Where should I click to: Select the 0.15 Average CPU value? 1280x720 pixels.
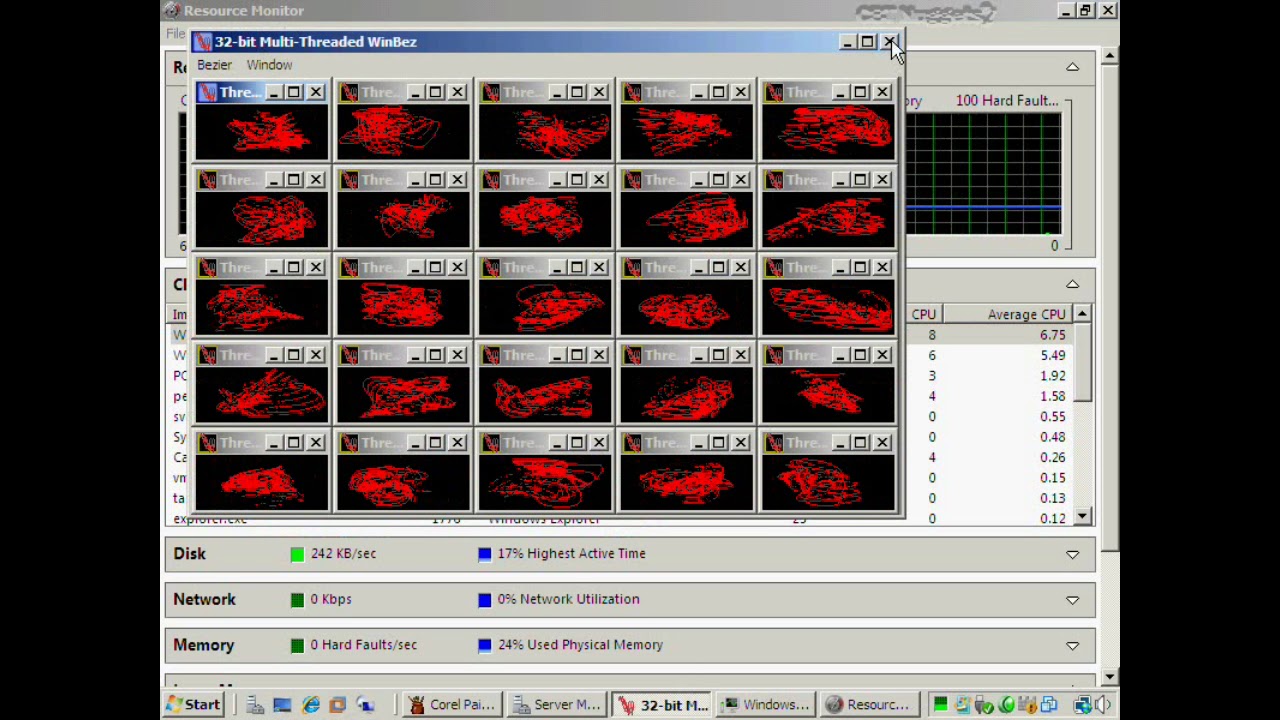point(1052,478)
